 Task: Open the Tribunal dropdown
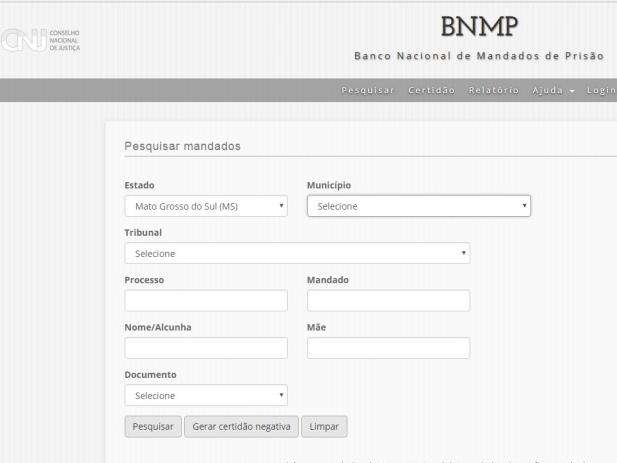tap(297, 253)
